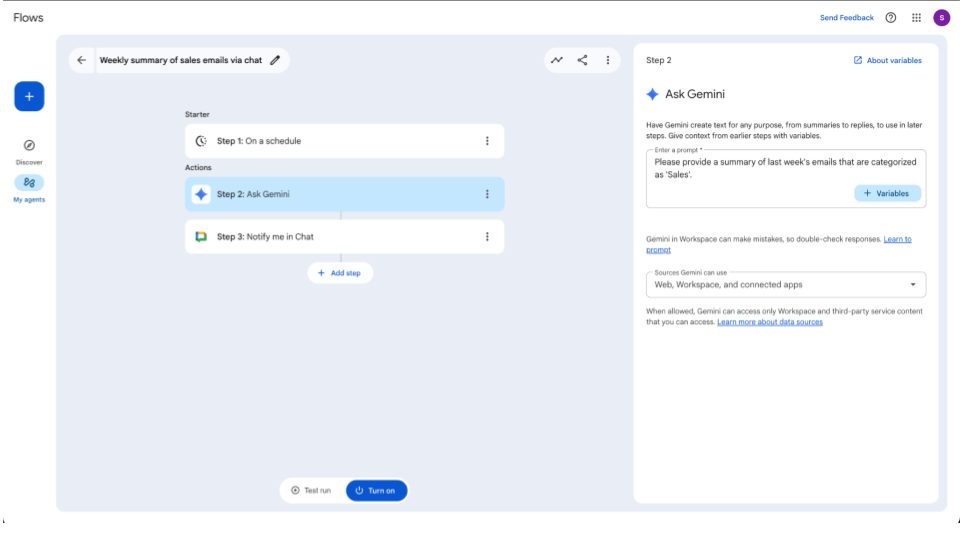Click the blue plus create button

[x=29, y=96]
